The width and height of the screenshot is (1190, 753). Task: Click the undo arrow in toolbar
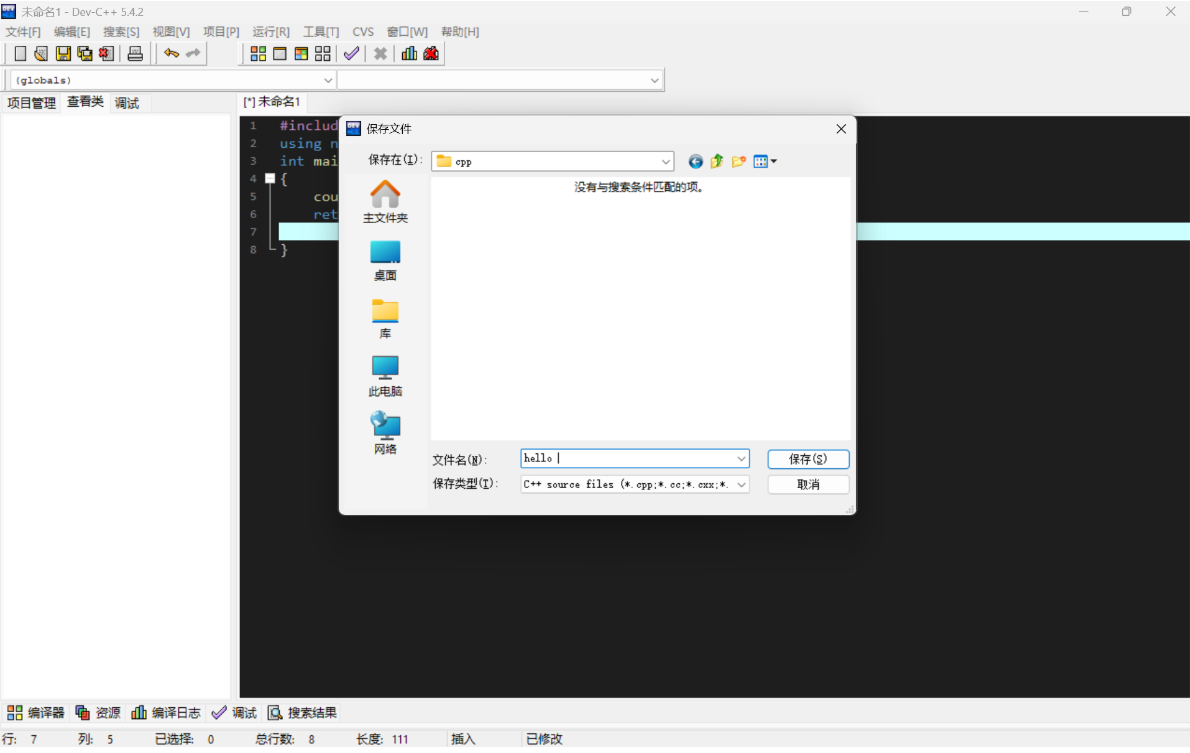pos(171,54)
